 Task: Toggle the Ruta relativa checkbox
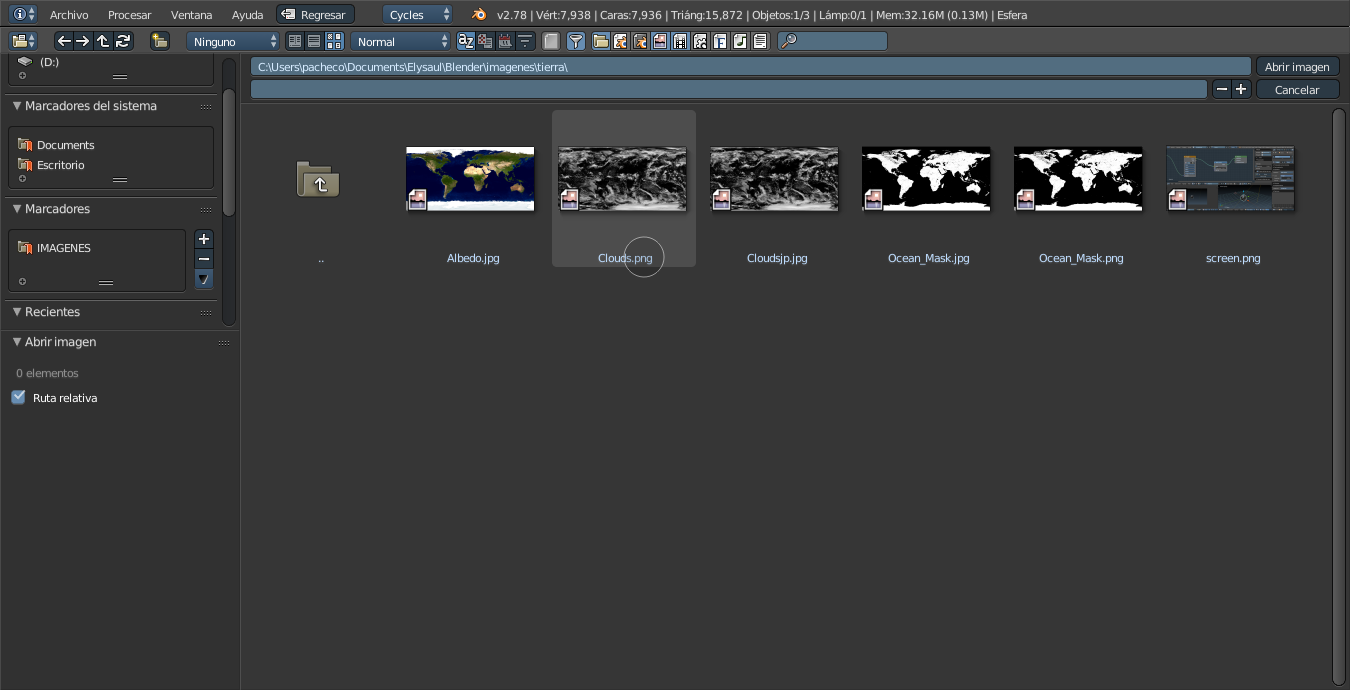(x=18, y=397)
